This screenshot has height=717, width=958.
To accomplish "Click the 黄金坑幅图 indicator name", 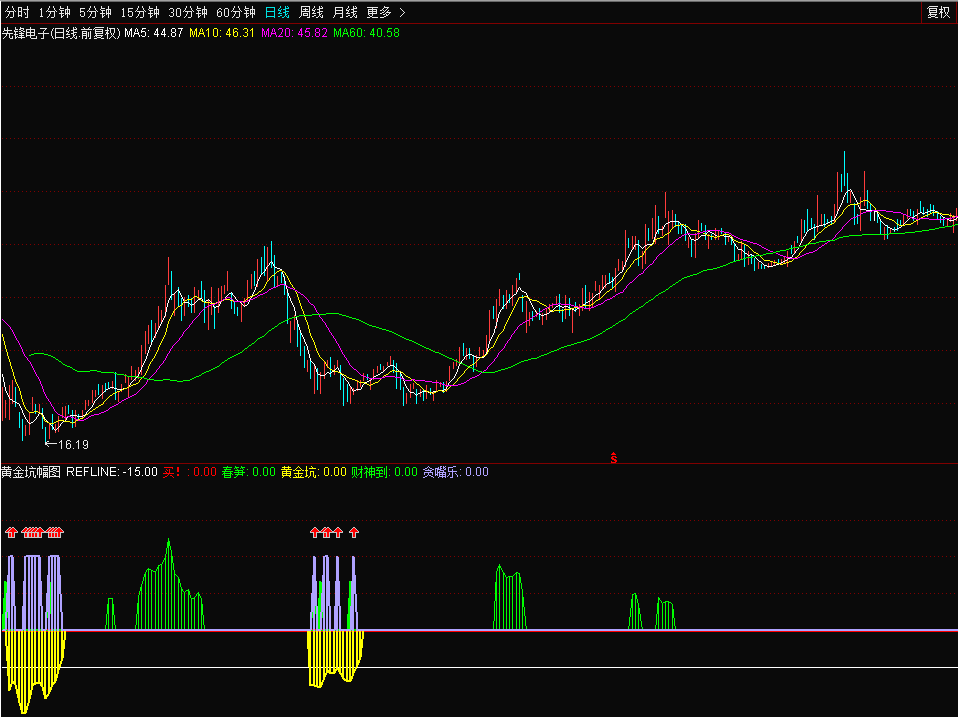I will coord(31,472).
